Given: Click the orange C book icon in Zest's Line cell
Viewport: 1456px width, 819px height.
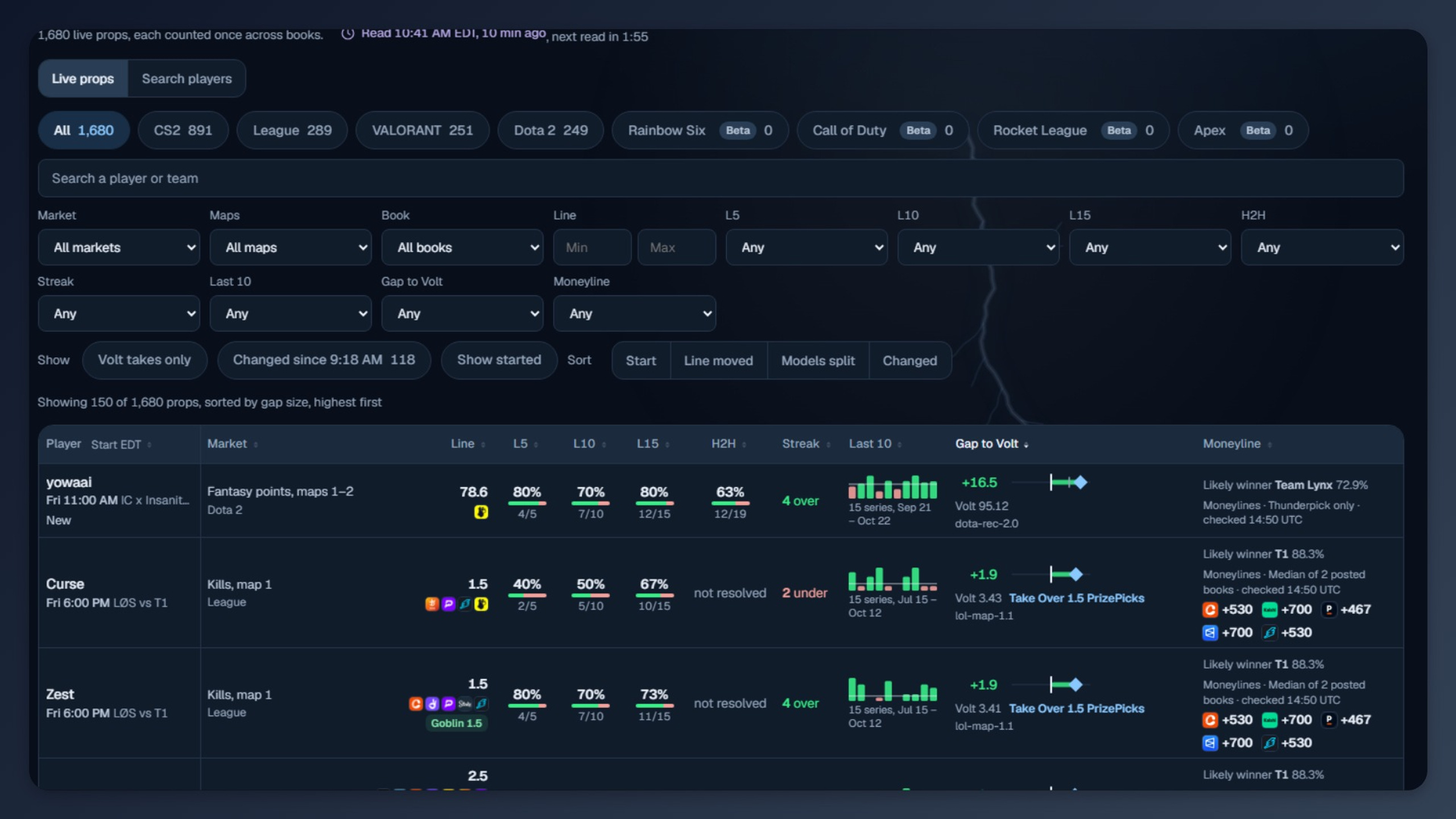Looking at the screenshot, I should click(416, 704).
